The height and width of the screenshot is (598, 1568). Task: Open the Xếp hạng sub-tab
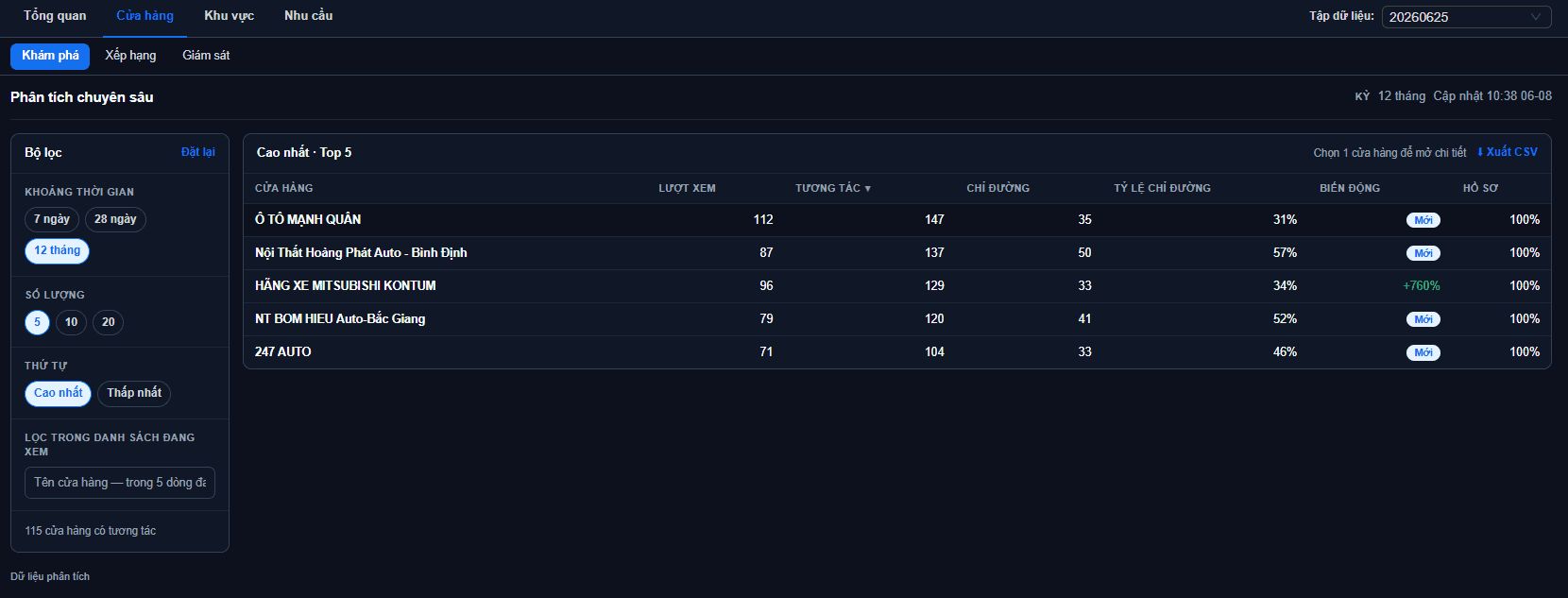tap(130, 56)
